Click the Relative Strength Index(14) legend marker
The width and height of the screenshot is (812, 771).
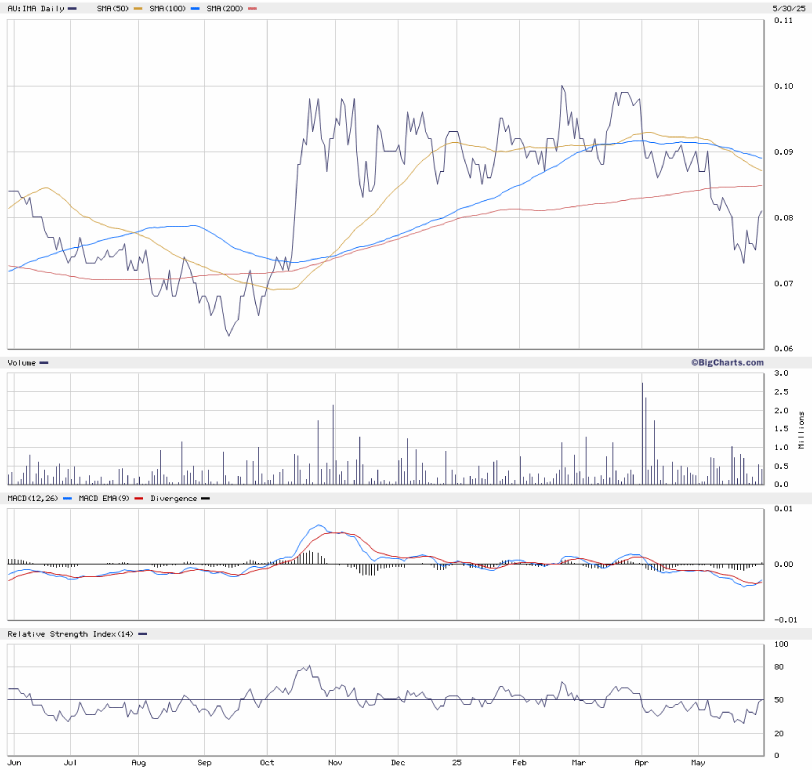coord(143,634)
